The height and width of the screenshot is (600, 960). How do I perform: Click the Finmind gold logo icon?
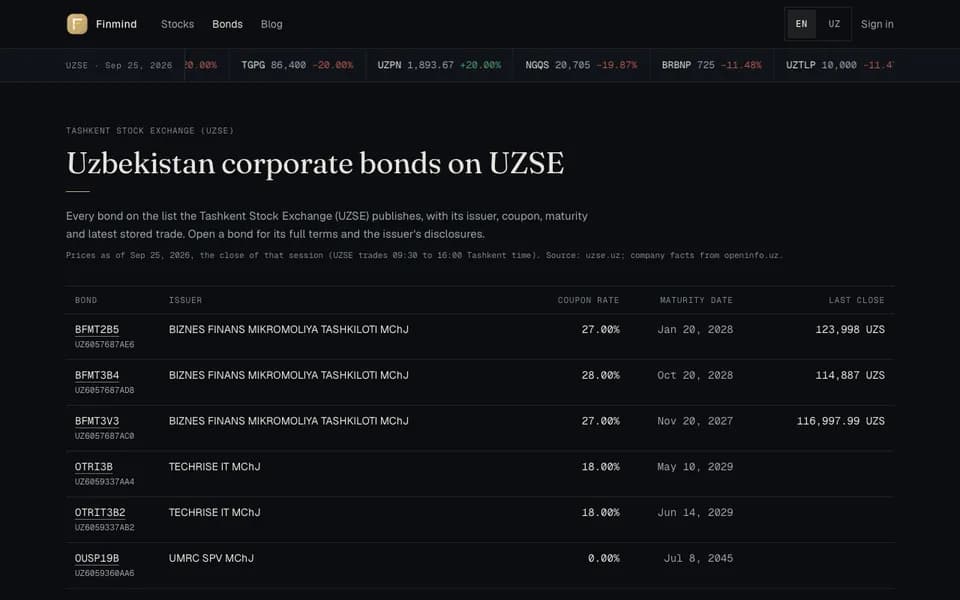(77, 24)
